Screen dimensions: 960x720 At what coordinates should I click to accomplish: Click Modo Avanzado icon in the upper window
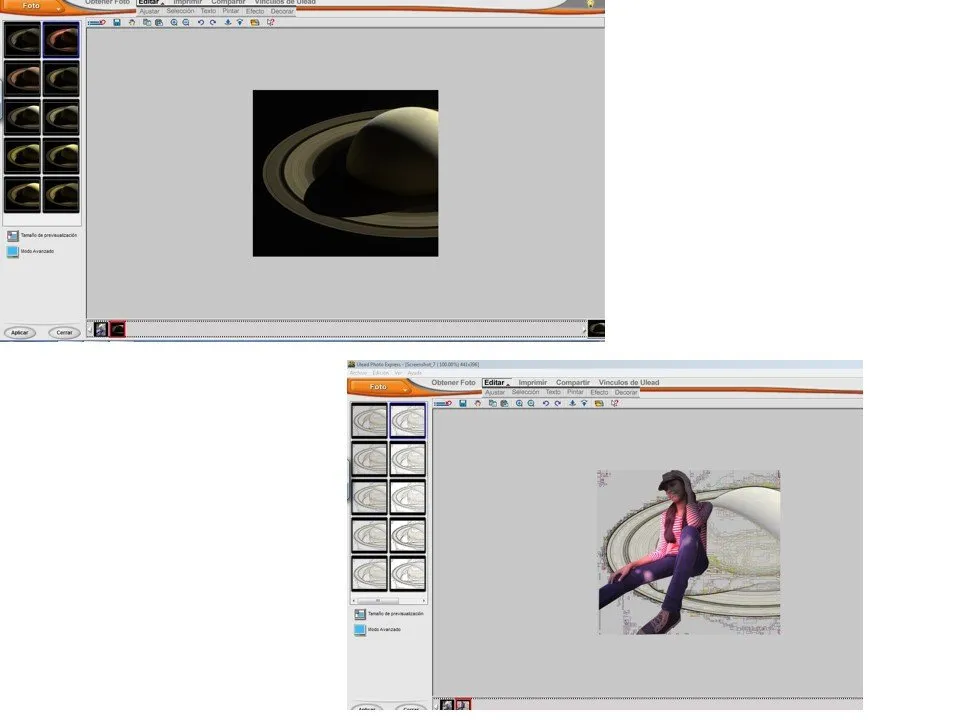pyautogui.click(x=13, y=252)
